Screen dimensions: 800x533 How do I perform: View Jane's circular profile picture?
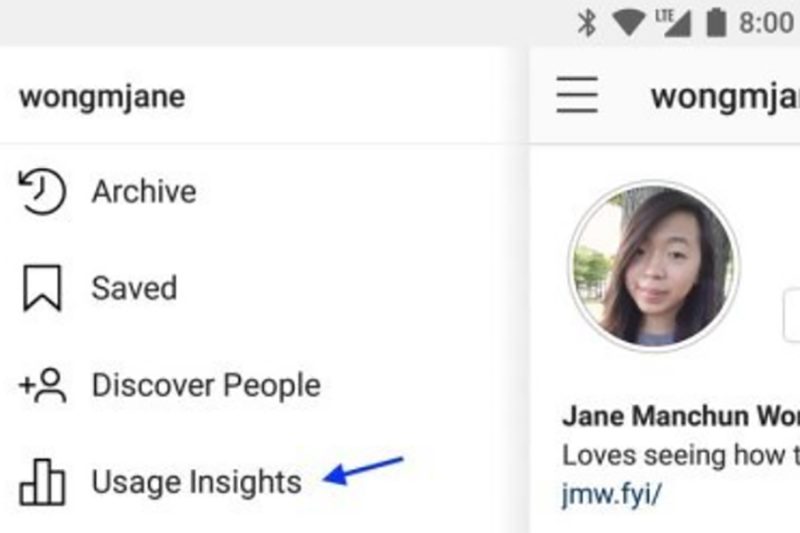click(654, 266)
